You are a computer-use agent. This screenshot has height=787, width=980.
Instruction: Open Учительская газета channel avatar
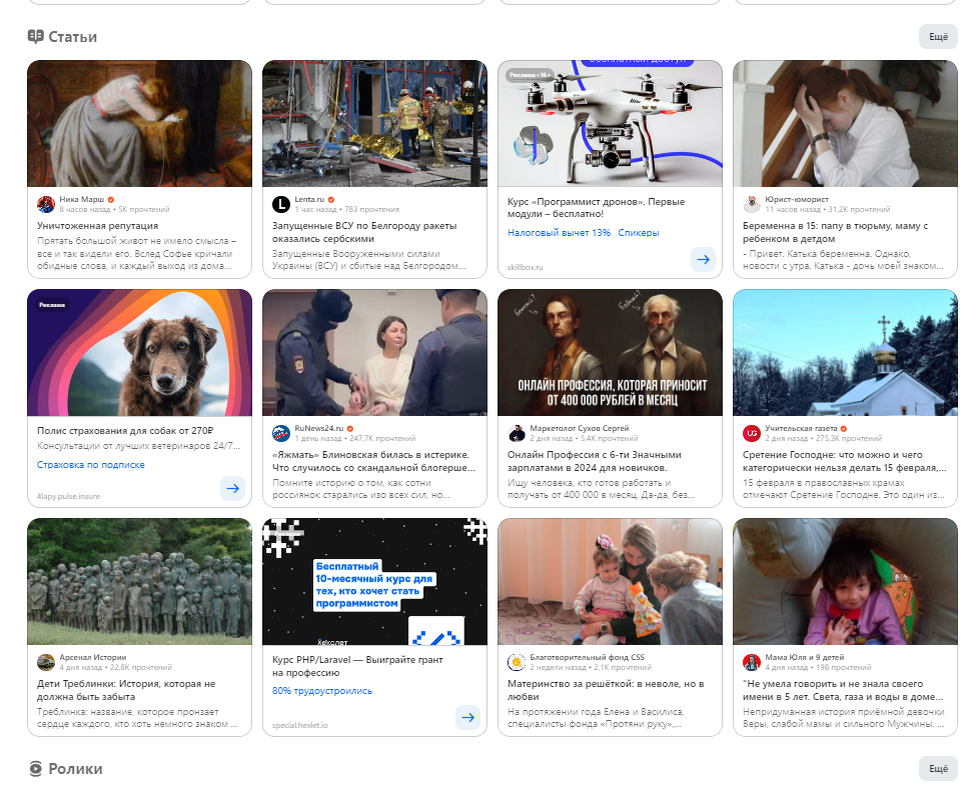pos(752,433)
